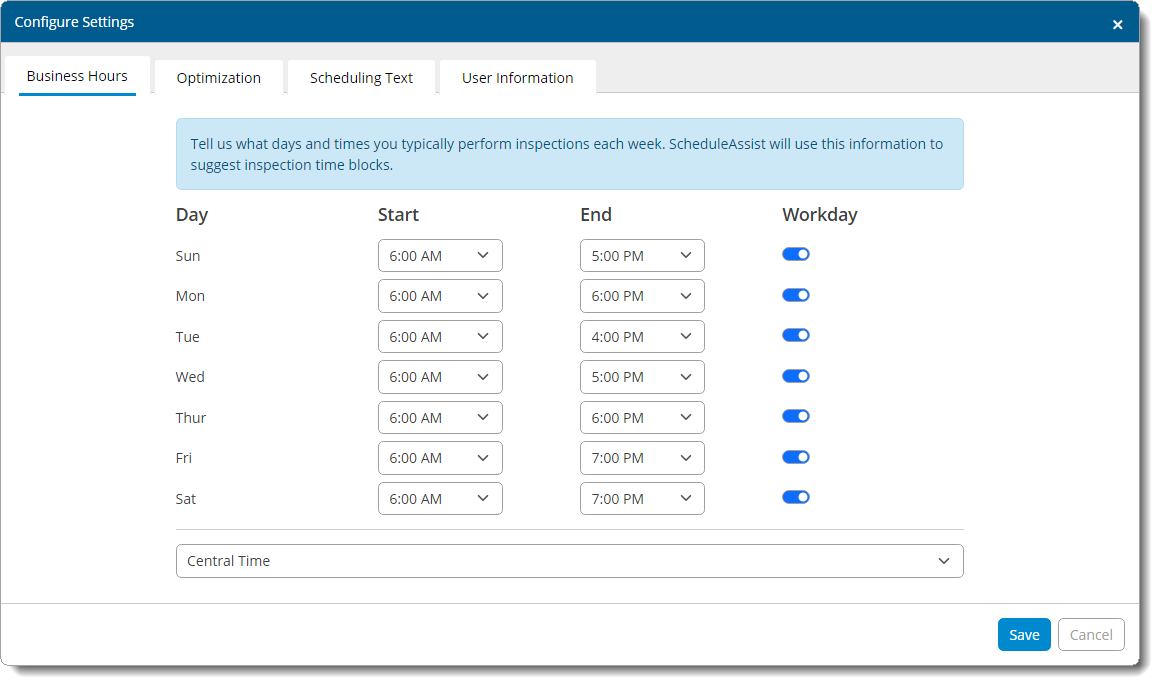The image size is (1160, 686).
Task: Toggle the Sunday workday switch
Action: click(795, 255)
